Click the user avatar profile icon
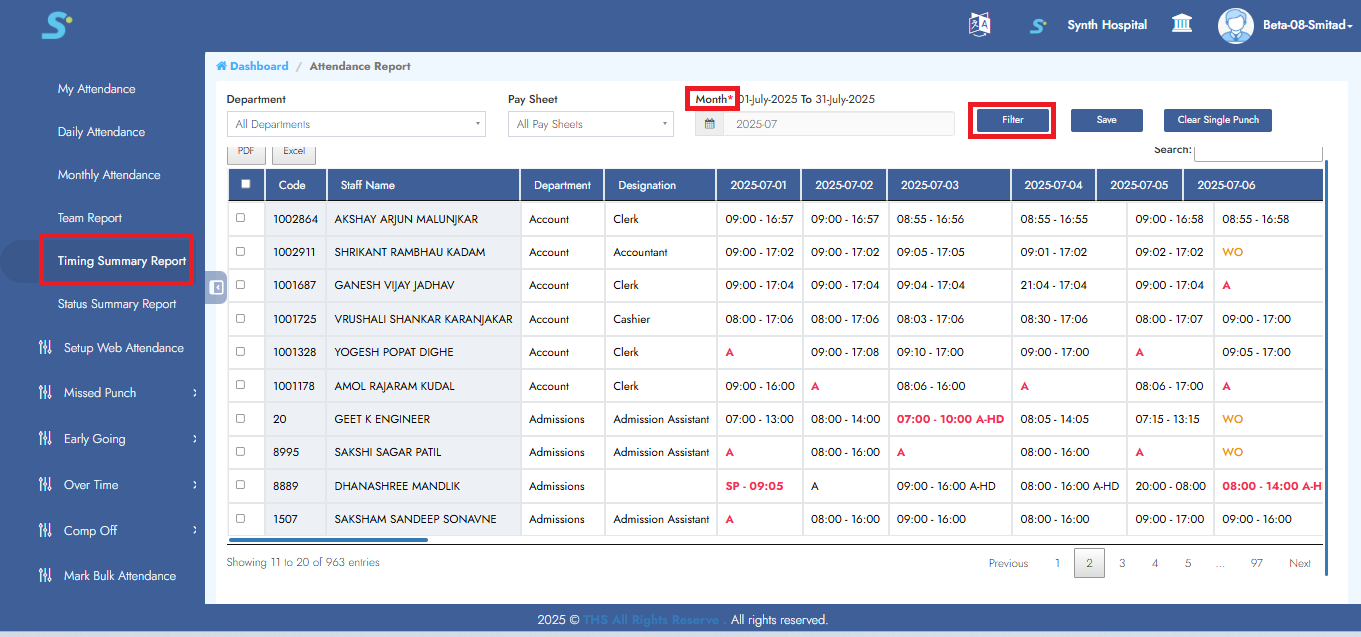1361x637 pixels. coord(1235,25)
